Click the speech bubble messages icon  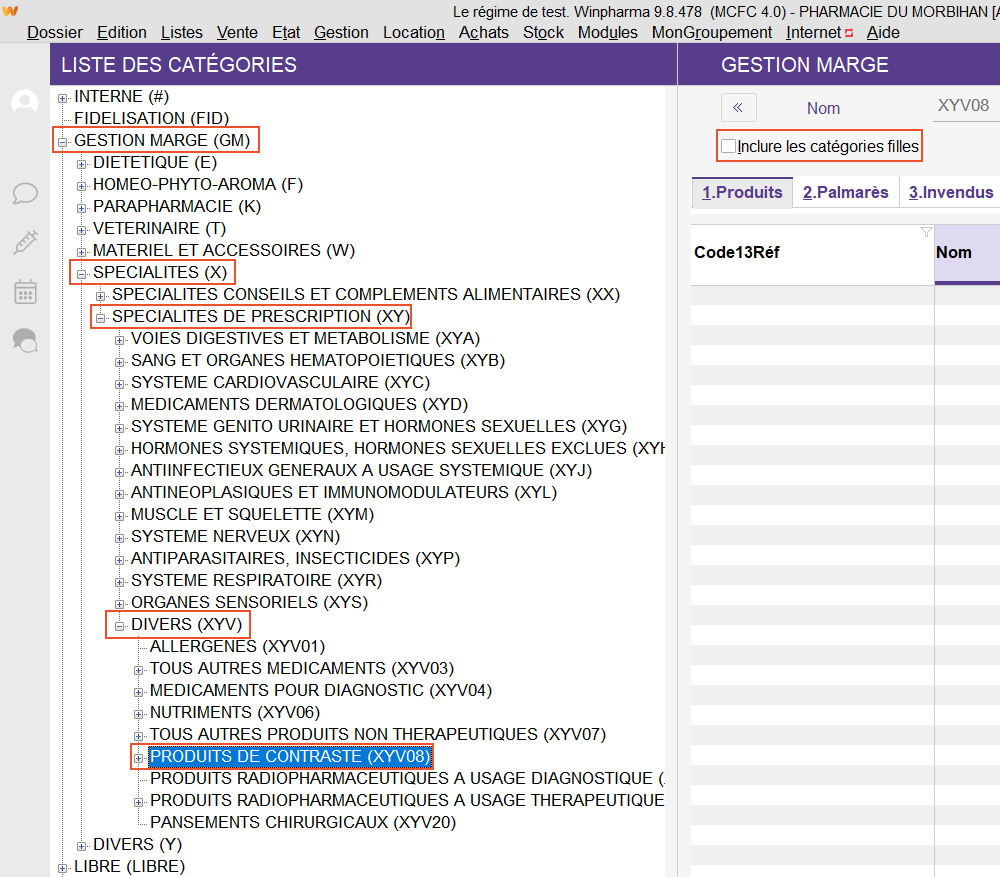[x=25, y=193]
